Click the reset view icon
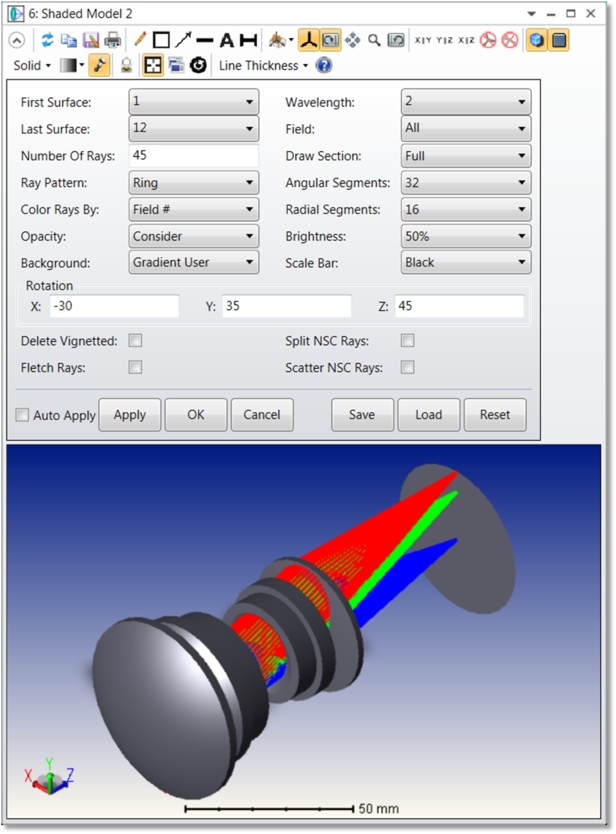 coord(396,40)
